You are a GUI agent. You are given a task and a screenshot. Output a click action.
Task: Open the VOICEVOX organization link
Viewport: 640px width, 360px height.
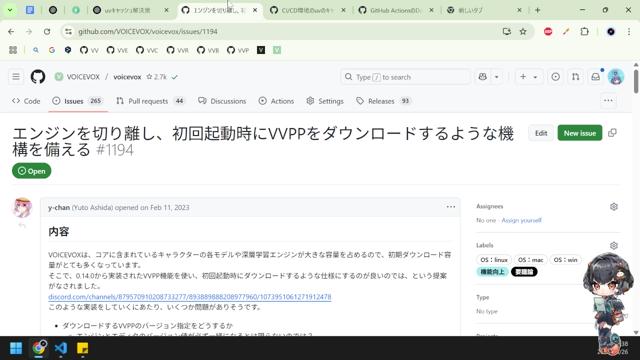tap(83, 77)
